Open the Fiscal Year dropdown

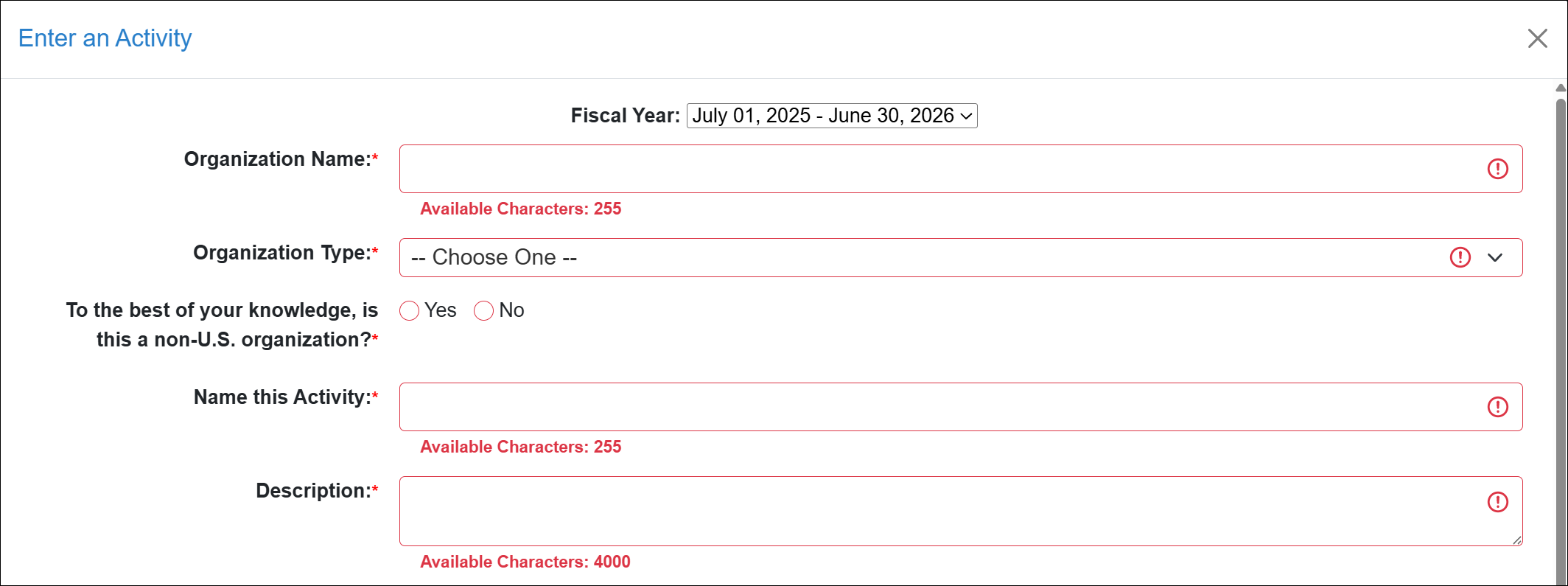[x=831, y=116]
